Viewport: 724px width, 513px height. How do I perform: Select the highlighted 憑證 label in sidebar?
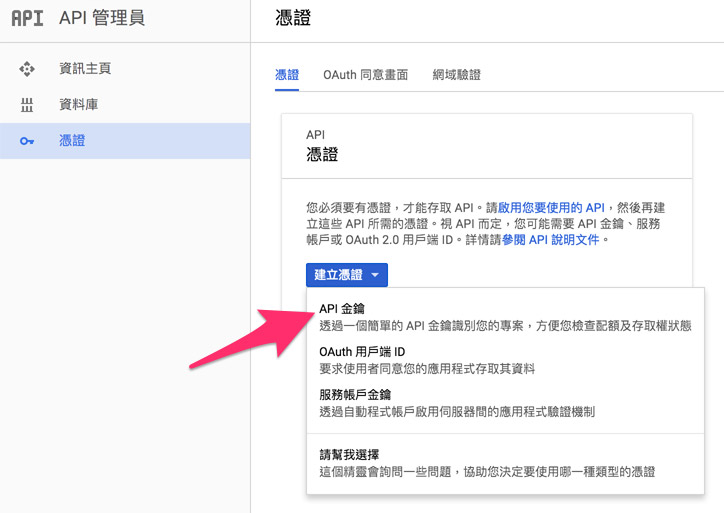tap(72, 141)
